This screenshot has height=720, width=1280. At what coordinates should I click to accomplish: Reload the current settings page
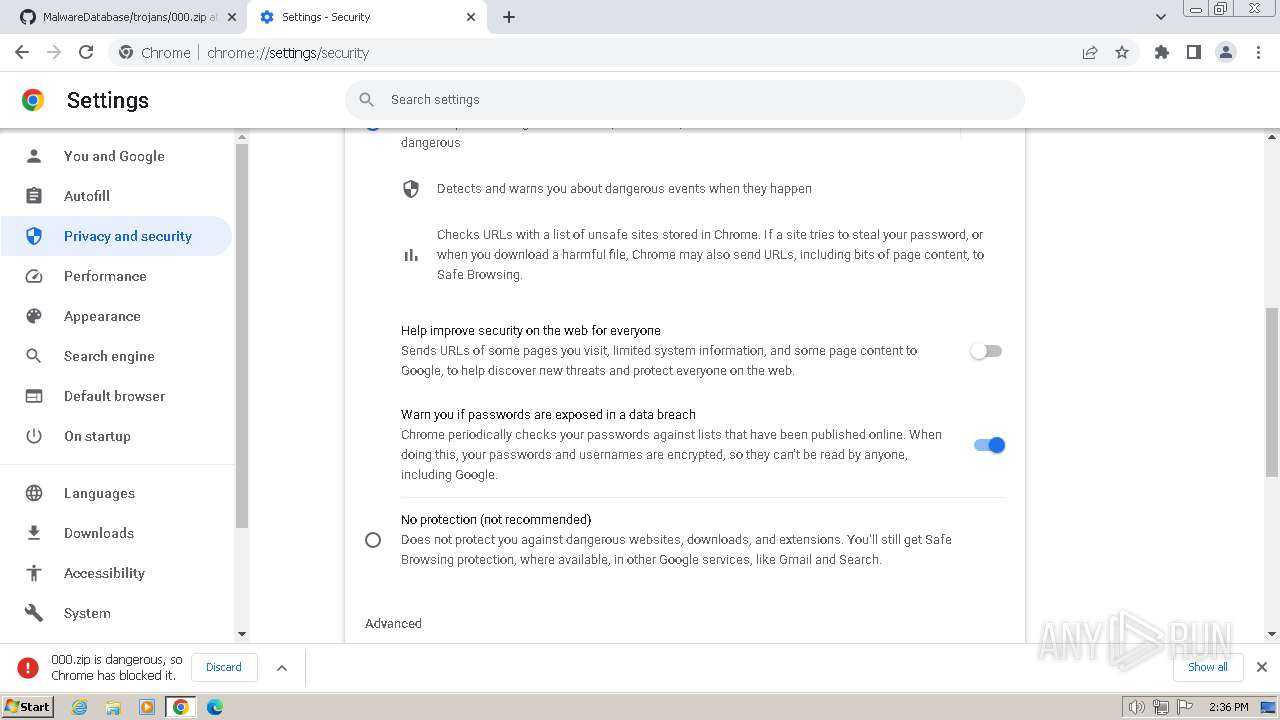[x=86, y=52]
